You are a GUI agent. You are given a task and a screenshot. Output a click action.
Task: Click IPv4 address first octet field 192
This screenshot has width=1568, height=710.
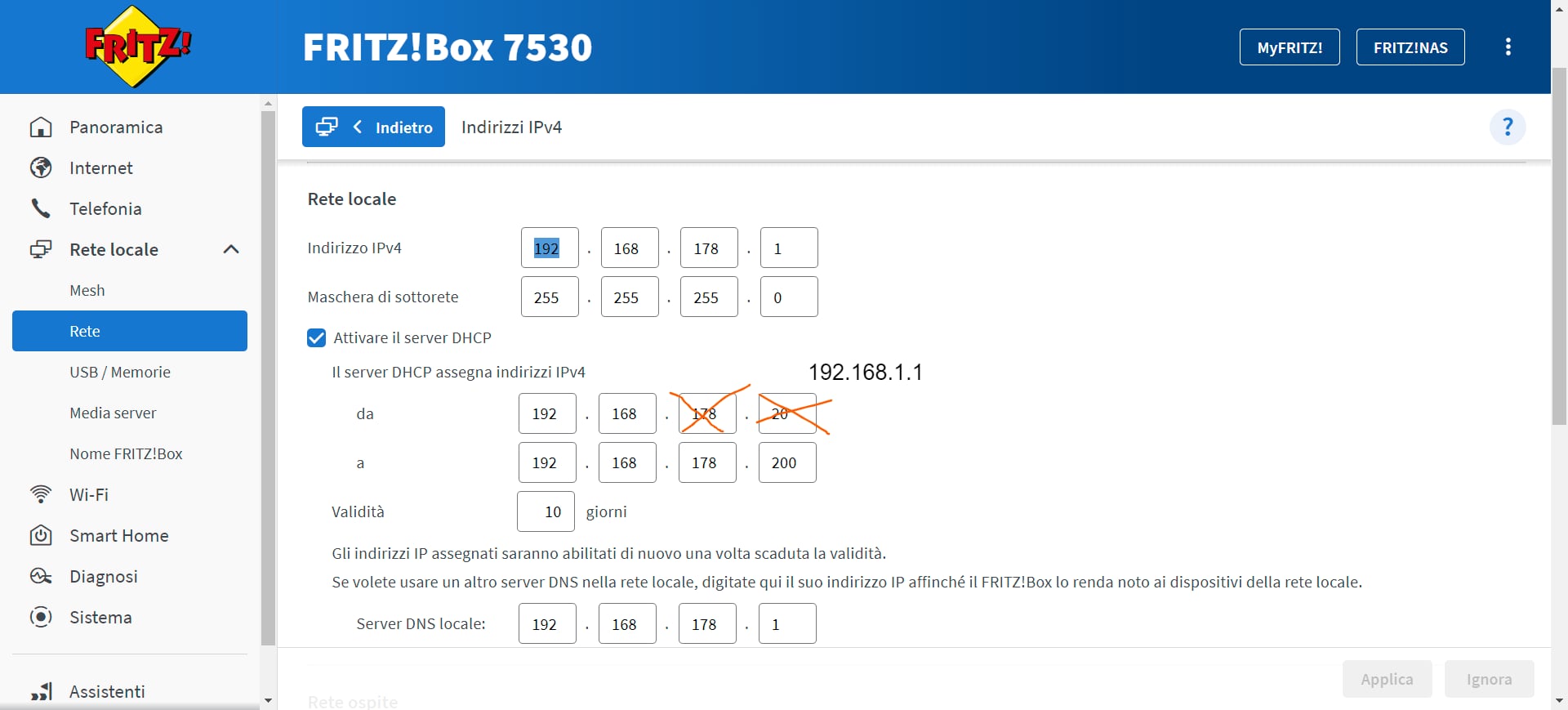click(550, 248)
